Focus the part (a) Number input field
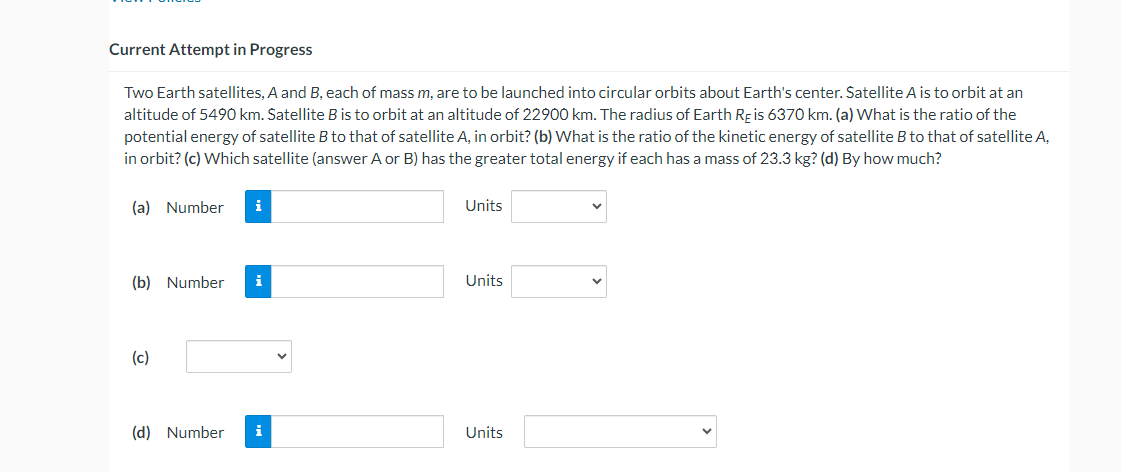Image resolution: width=1121 pixels, height=472 pixels. [x=357, y=207]
